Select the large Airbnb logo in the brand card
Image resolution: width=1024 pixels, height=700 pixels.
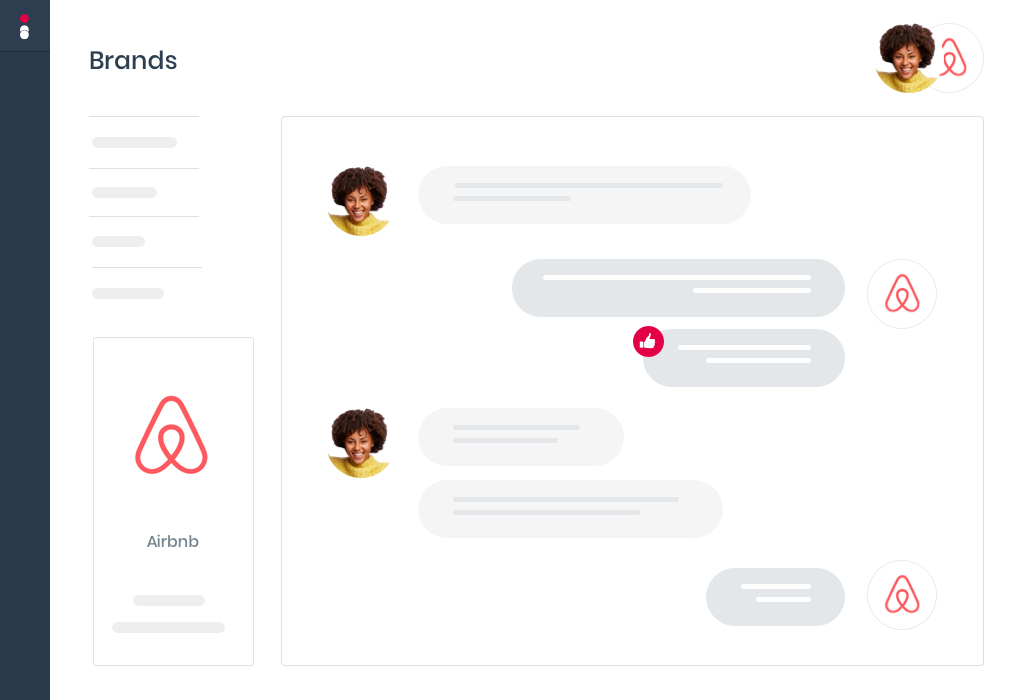click(x=172, y=435)
